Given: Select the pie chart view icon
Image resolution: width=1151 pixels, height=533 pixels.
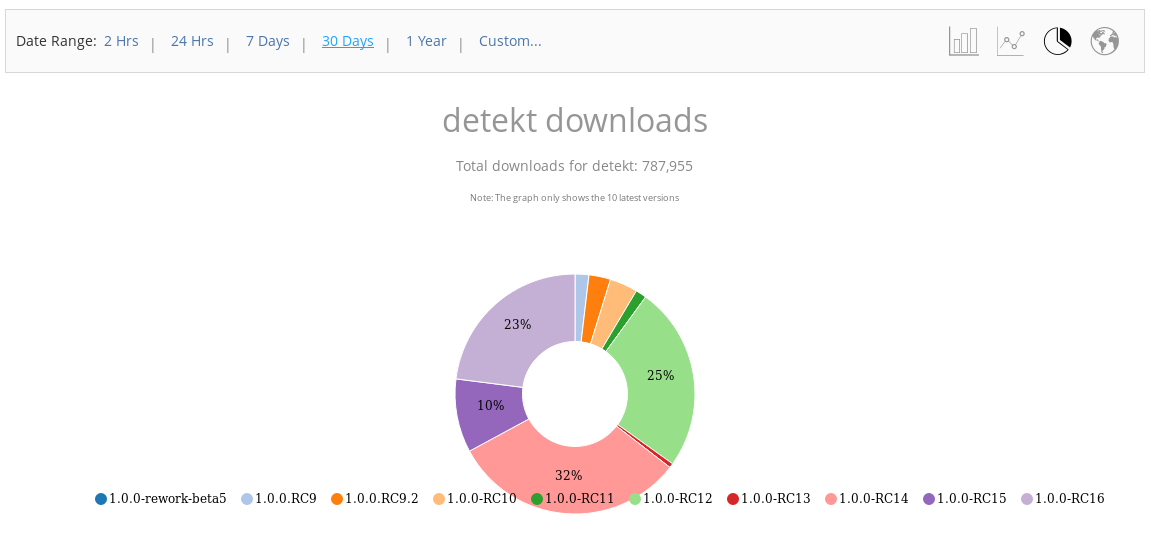Looking at the screenshot, I should (1057, 41).
